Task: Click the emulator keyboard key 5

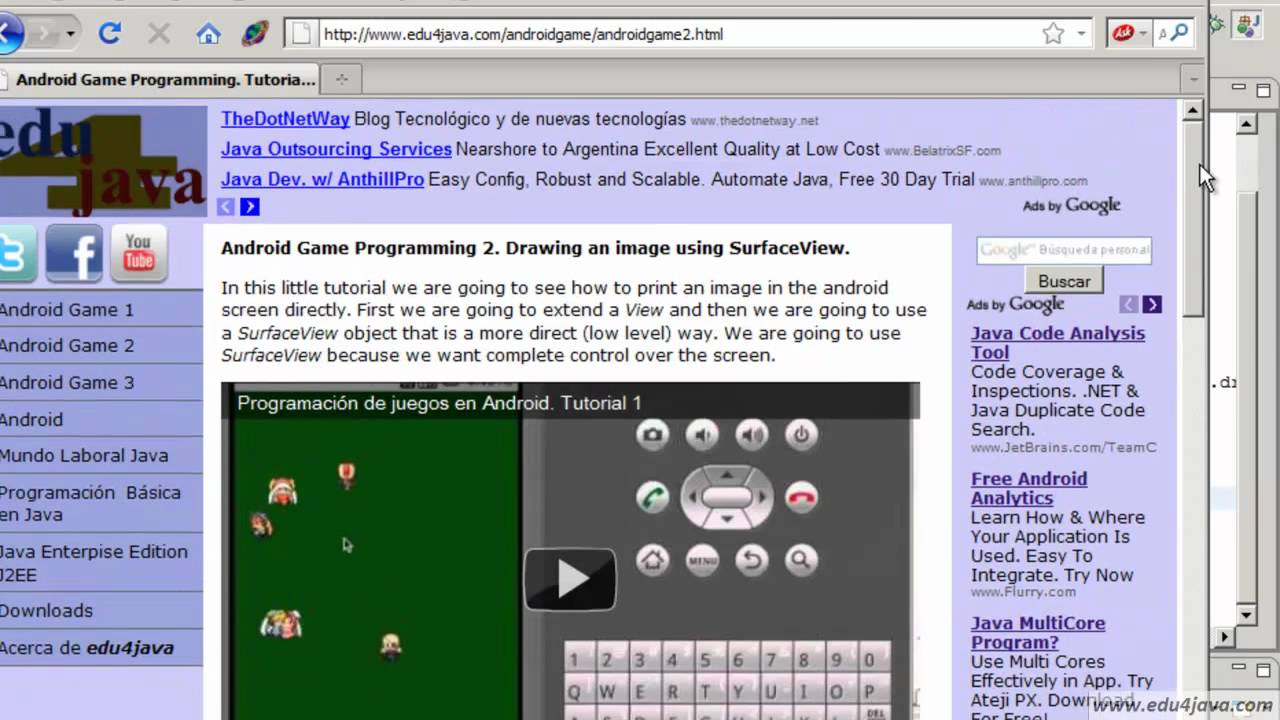Action: tap(704, 660)
